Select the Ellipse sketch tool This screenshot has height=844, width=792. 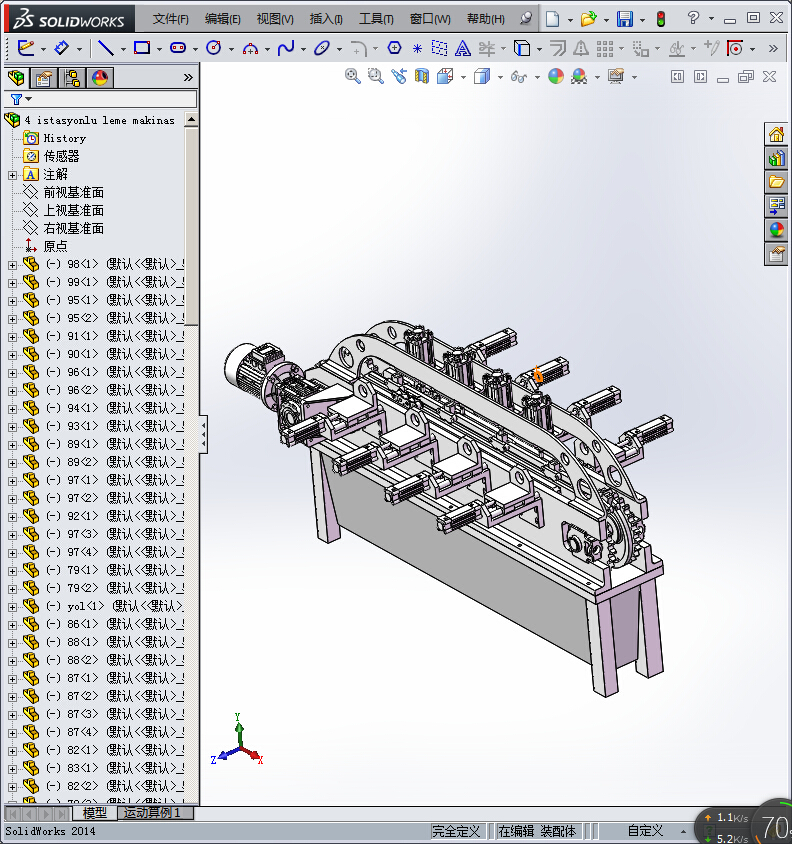point(322,48)
